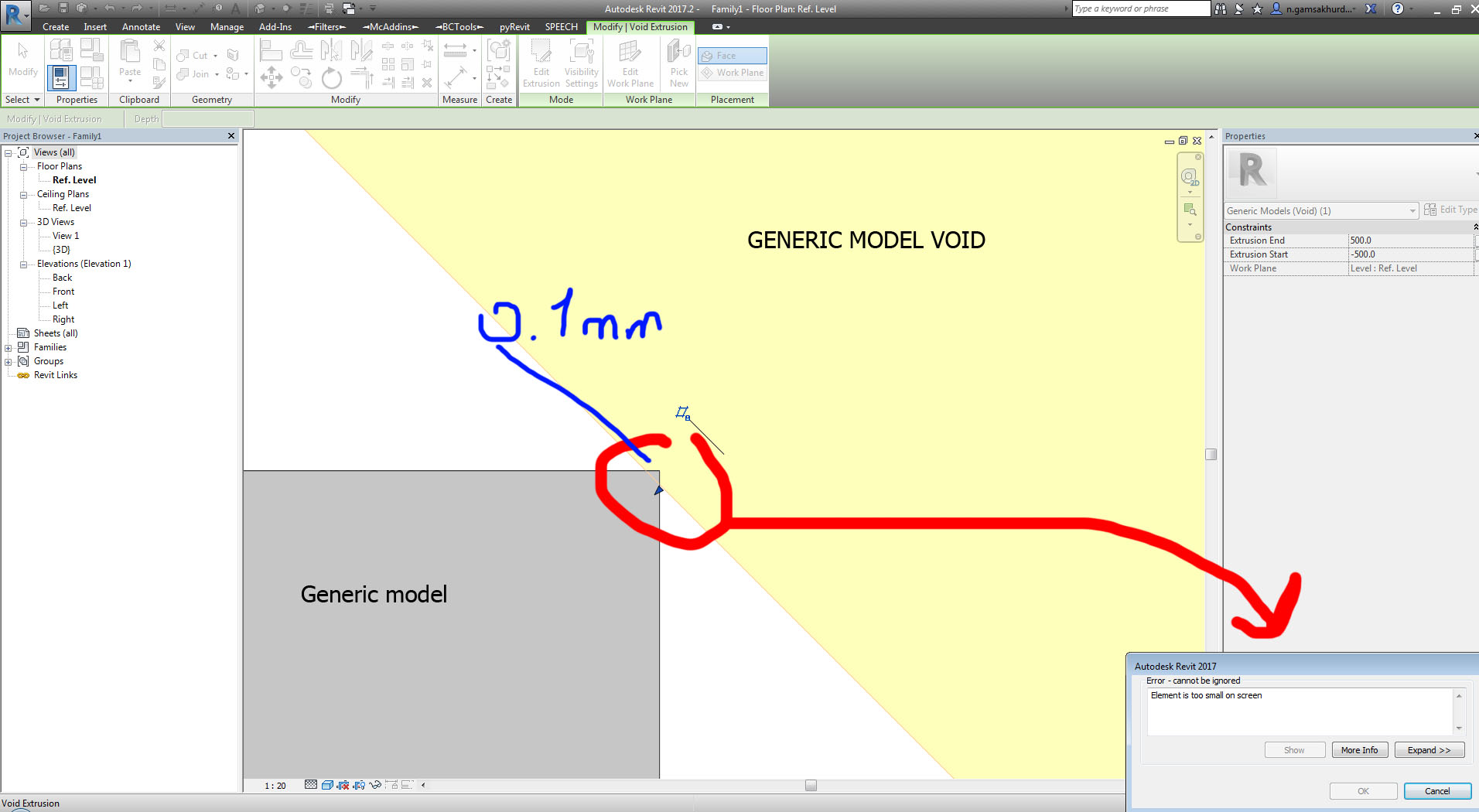Open the Generic Models (Void) type selector dropdown

point(1321,210)
